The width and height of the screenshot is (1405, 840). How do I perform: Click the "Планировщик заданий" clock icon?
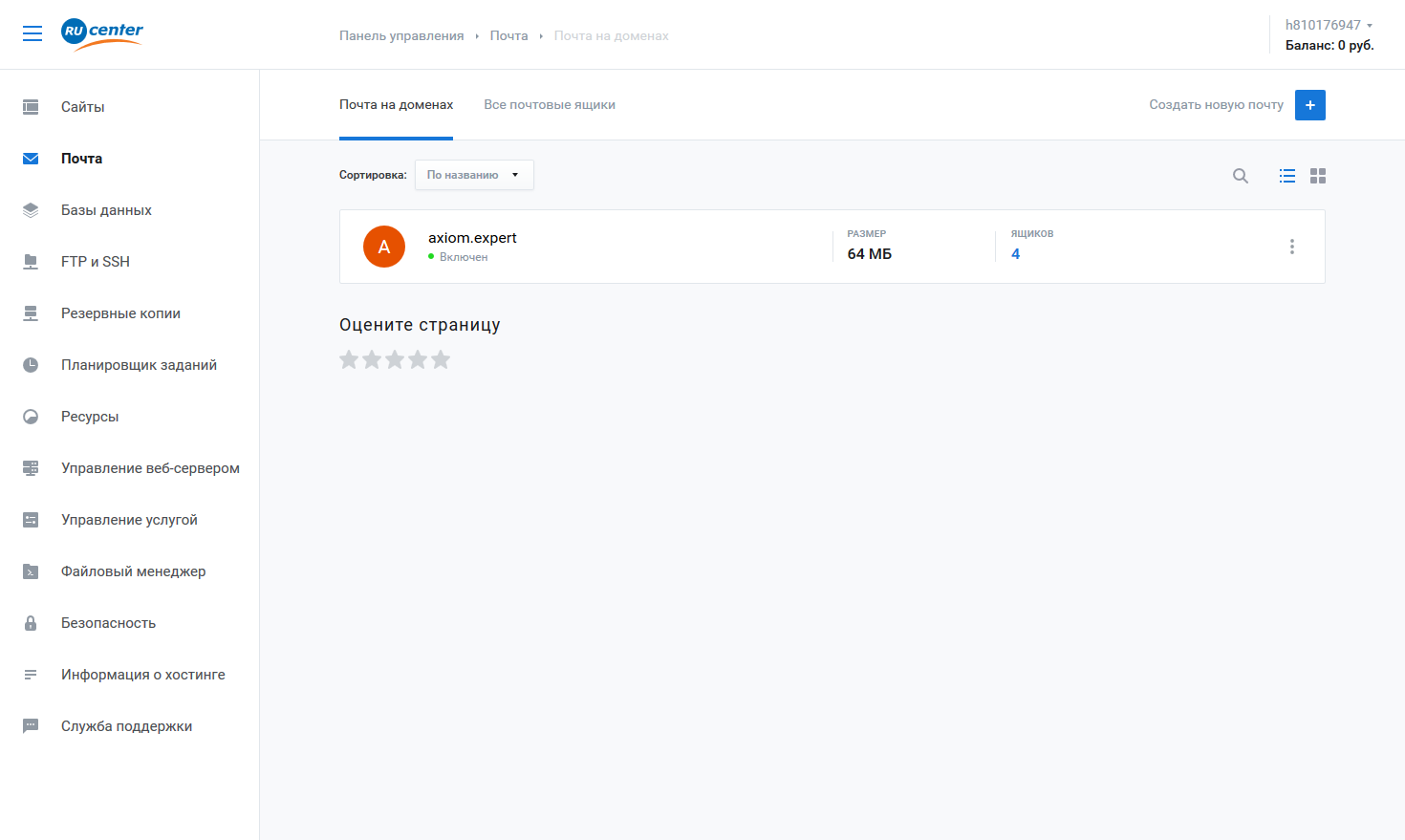pyautogui.click(x=31, y=365)
